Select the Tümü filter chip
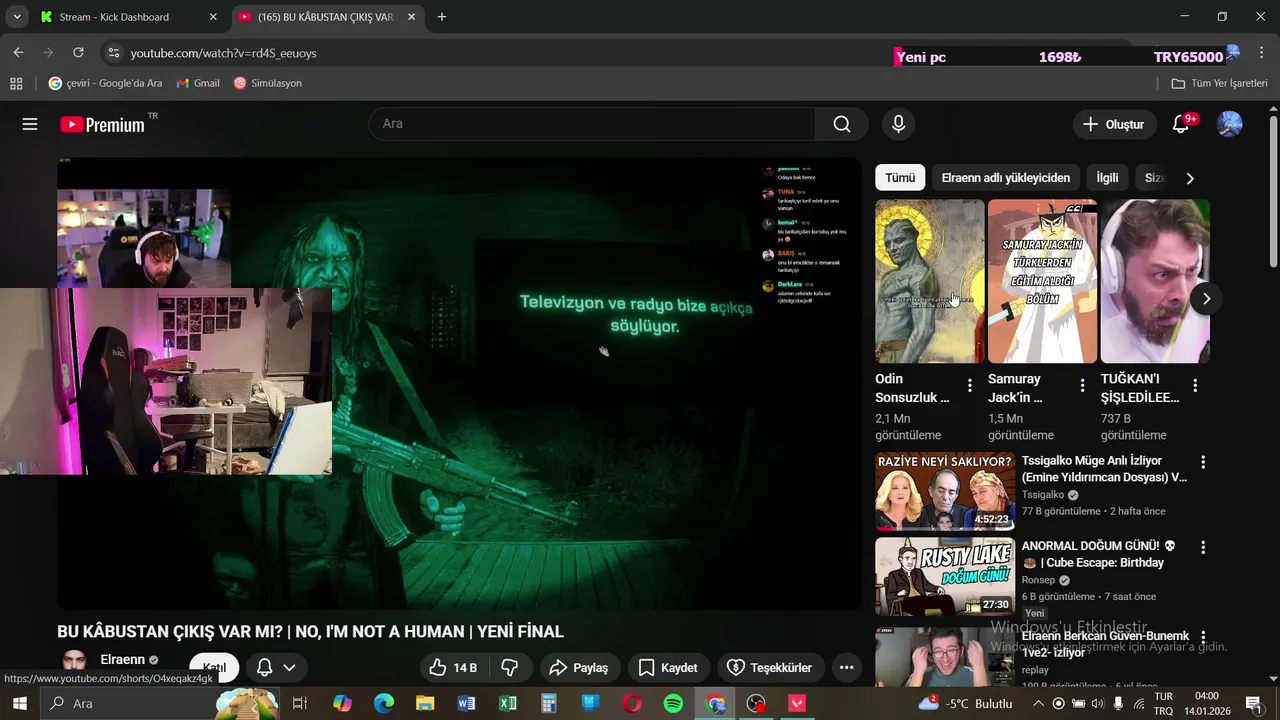This screenshot has height=720, width=1280. click(x=900, y=178)
